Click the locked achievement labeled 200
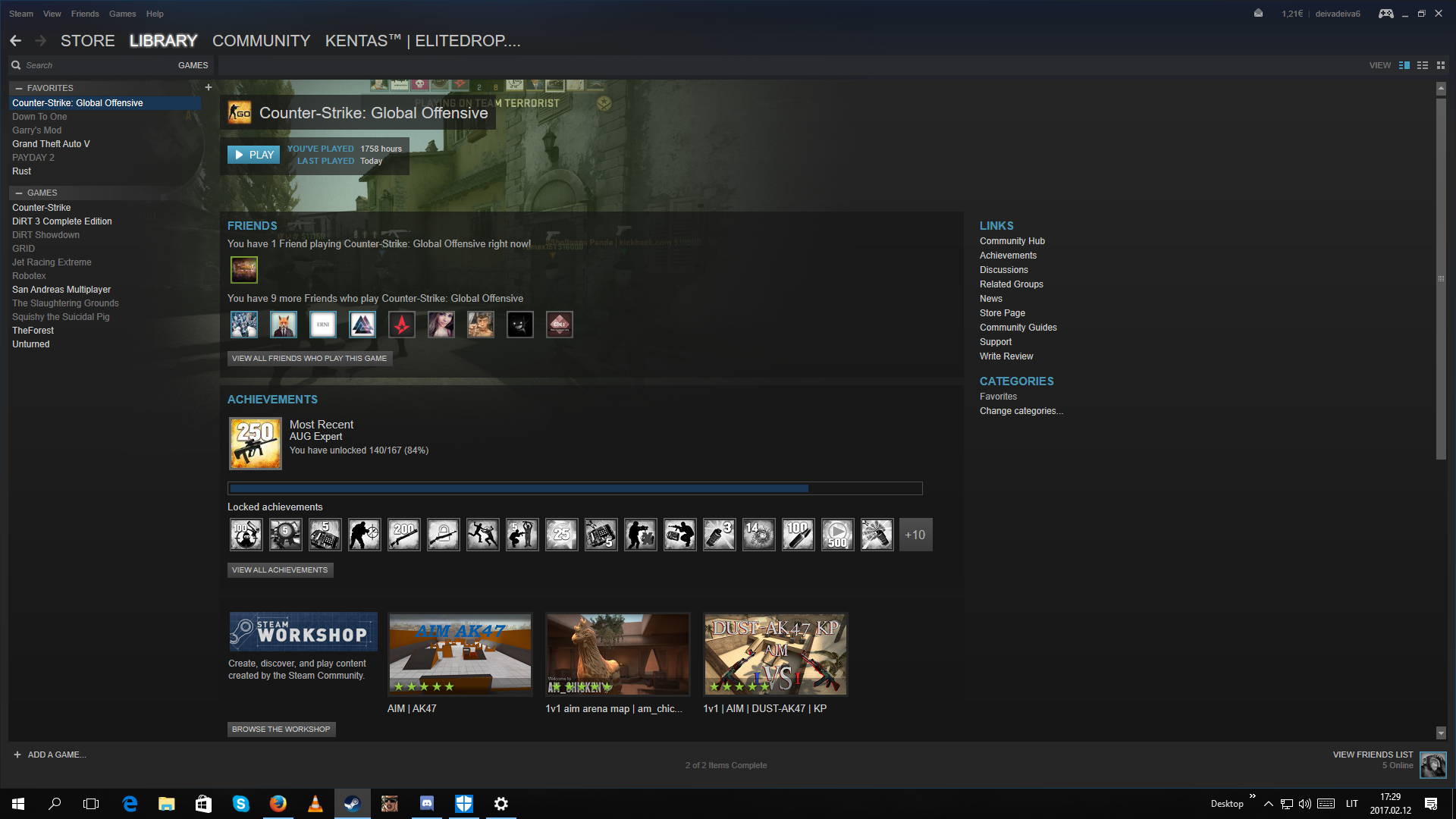Viewport: 1456px width, 819px height. pos(403,535)
